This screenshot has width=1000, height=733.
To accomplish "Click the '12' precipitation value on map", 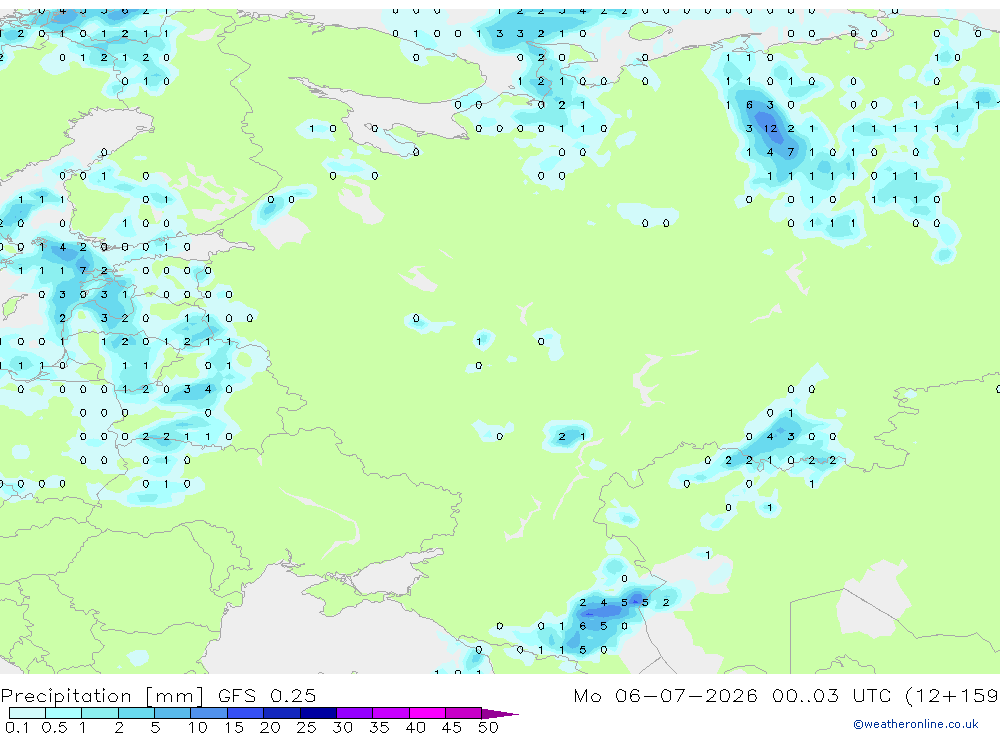I will pos(770,128).
